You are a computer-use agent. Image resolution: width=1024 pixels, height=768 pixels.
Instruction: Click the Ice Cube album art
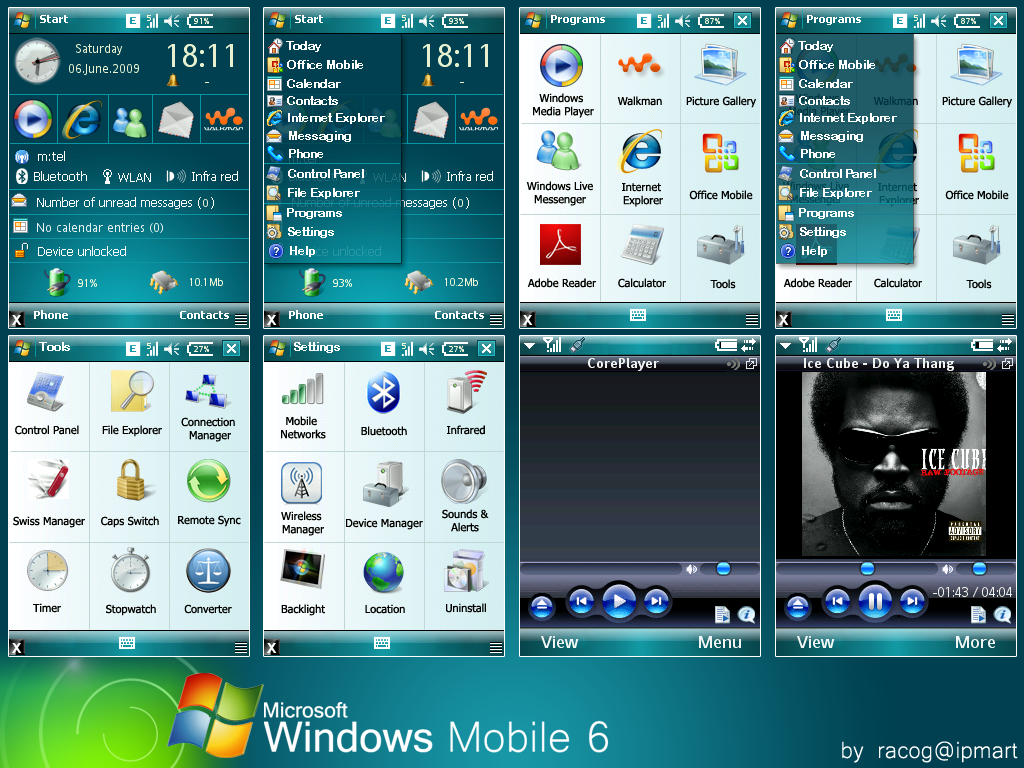pos(894,464)
